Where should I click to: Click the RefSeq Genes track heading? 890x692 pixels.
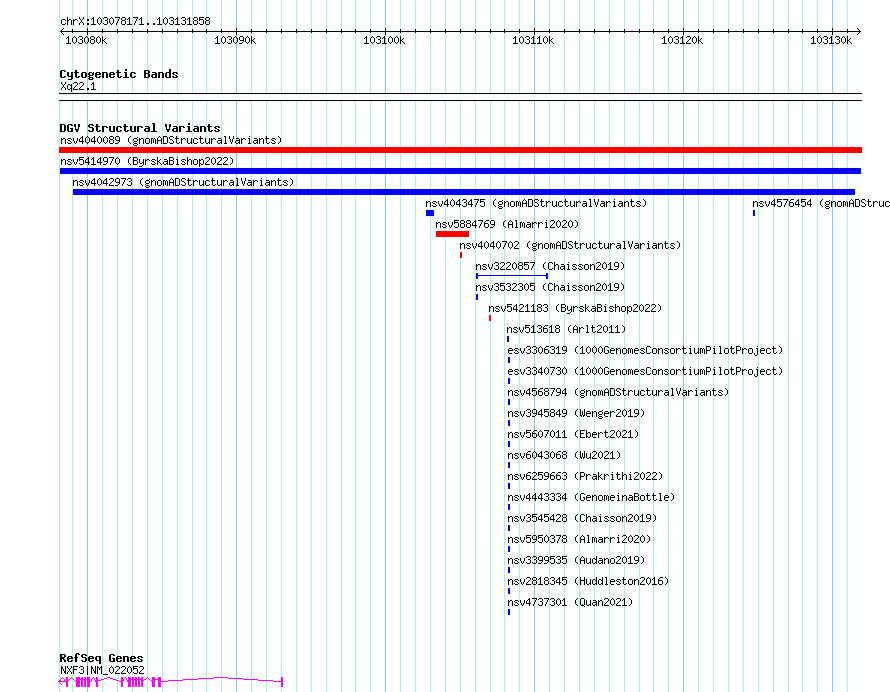[x=101, y=658]
